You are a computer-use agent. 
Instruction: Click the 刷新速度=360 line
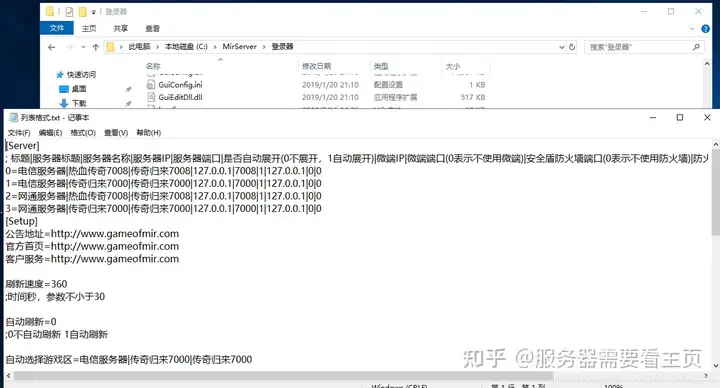36,284
